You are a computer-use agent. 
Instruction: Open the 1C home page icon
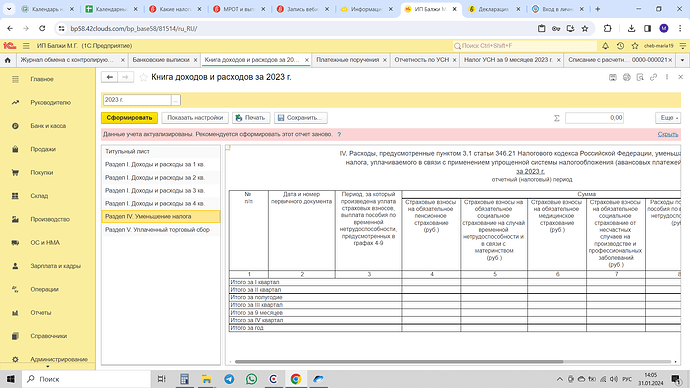pos(7,60)
